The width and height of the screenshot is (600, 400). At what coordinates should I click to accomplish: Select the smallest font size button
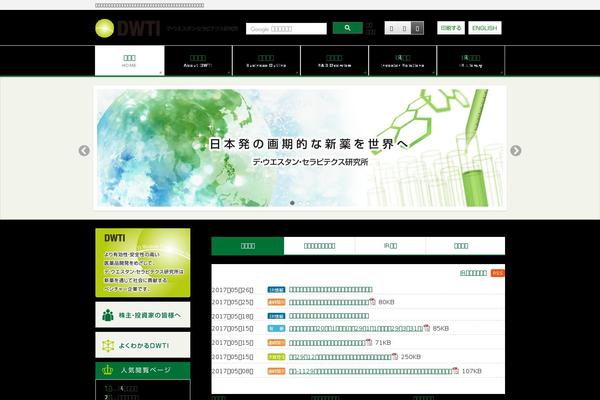pyautogui.click(x=390, y=29)
